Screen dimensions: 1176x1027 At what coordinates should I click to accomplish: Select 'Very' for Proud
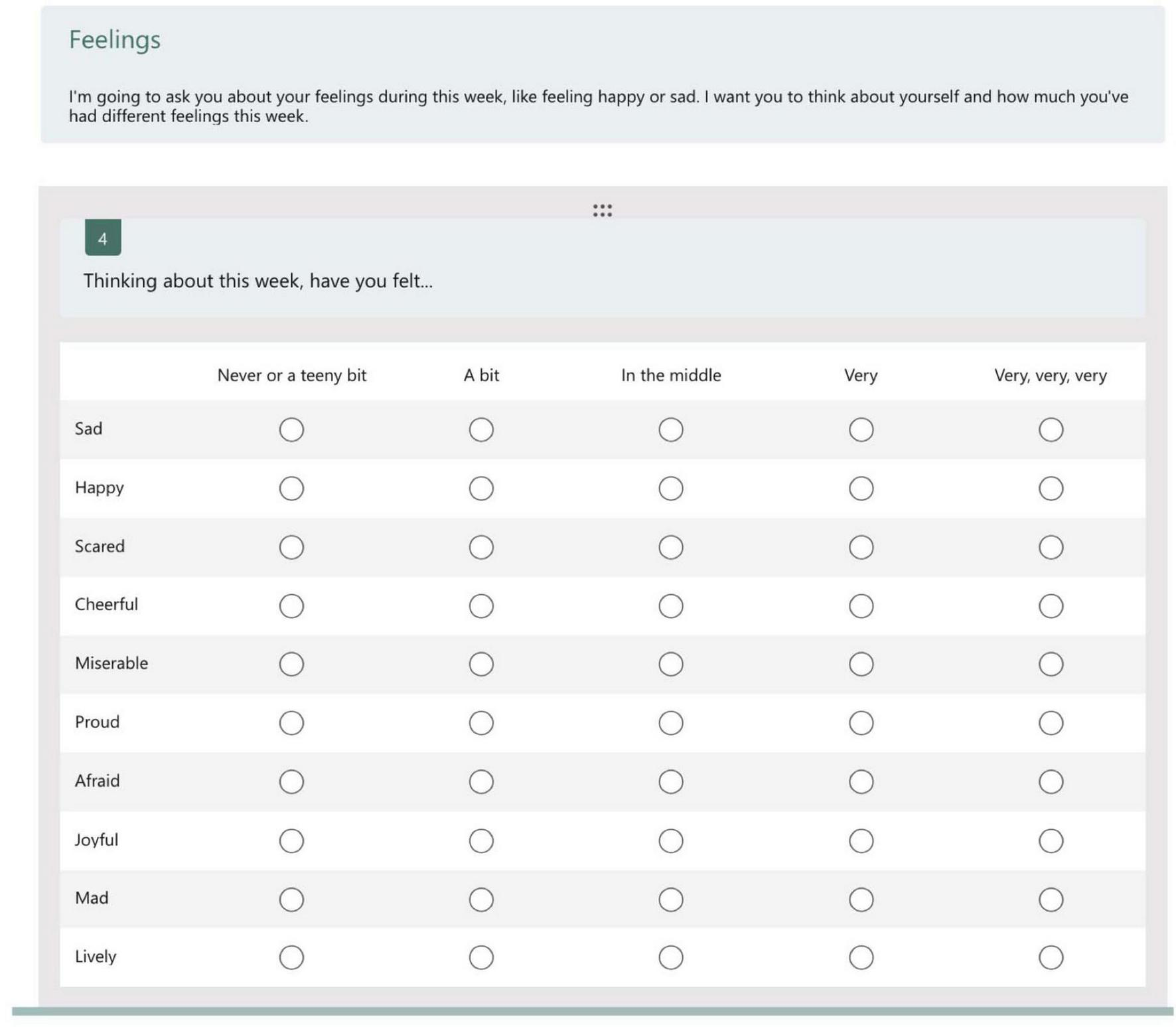pos(860,723)
